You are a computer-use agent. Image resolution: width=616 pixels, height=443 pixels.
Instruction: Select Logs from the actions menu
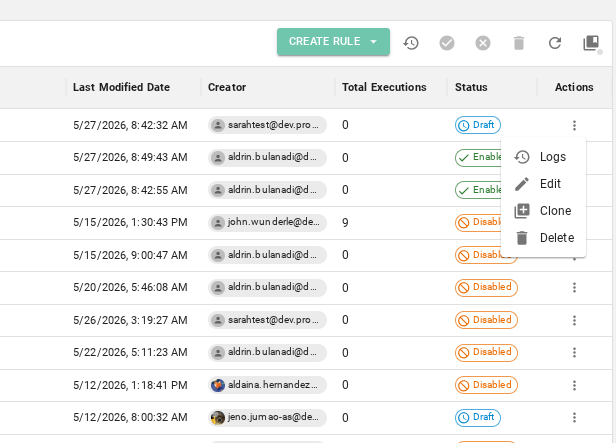pos(543,157)
